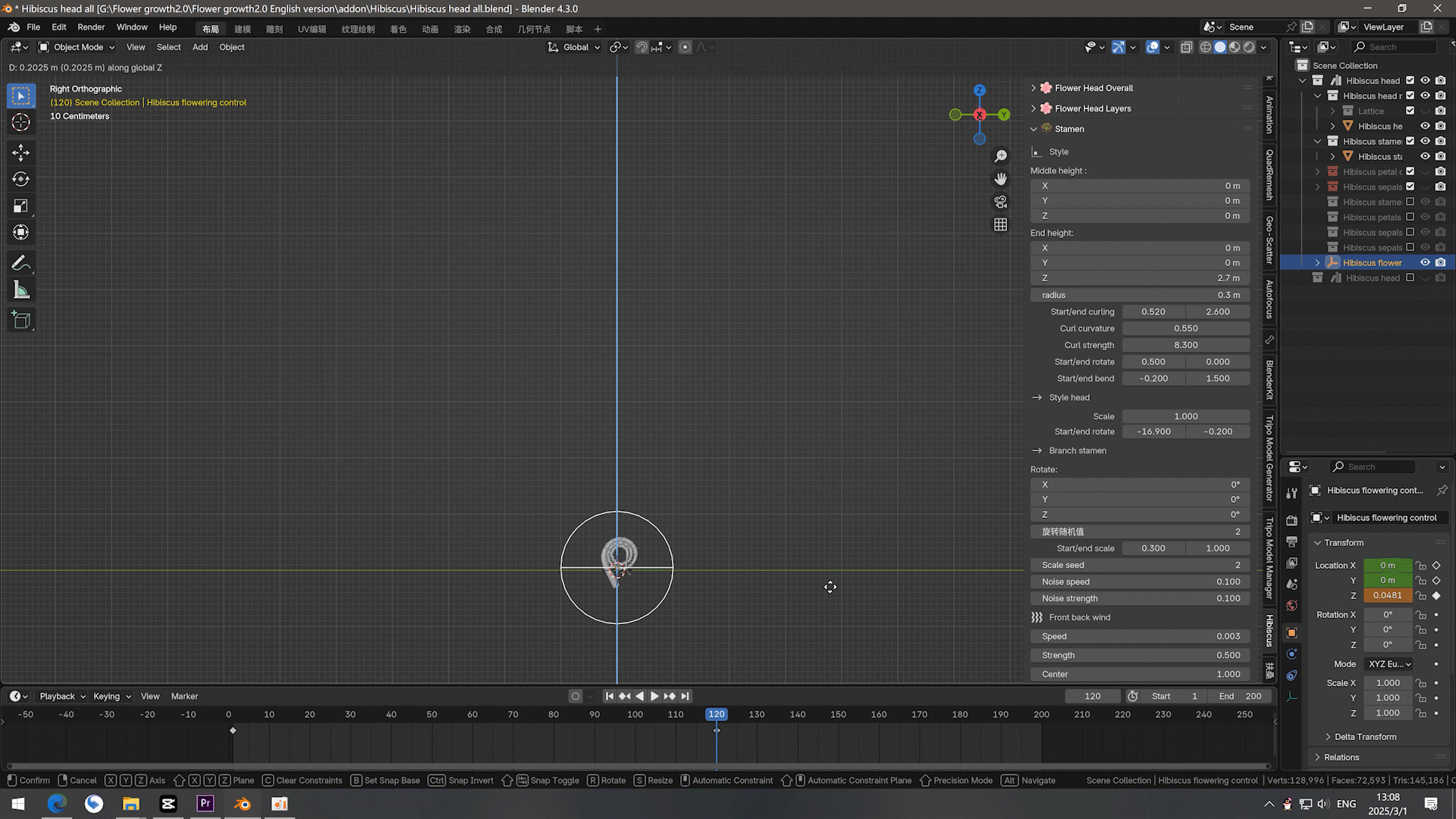Toggle Hibiscus petals collection exclude checkbox
This screenshot has width=1456, height=819.
(1410, 217)
